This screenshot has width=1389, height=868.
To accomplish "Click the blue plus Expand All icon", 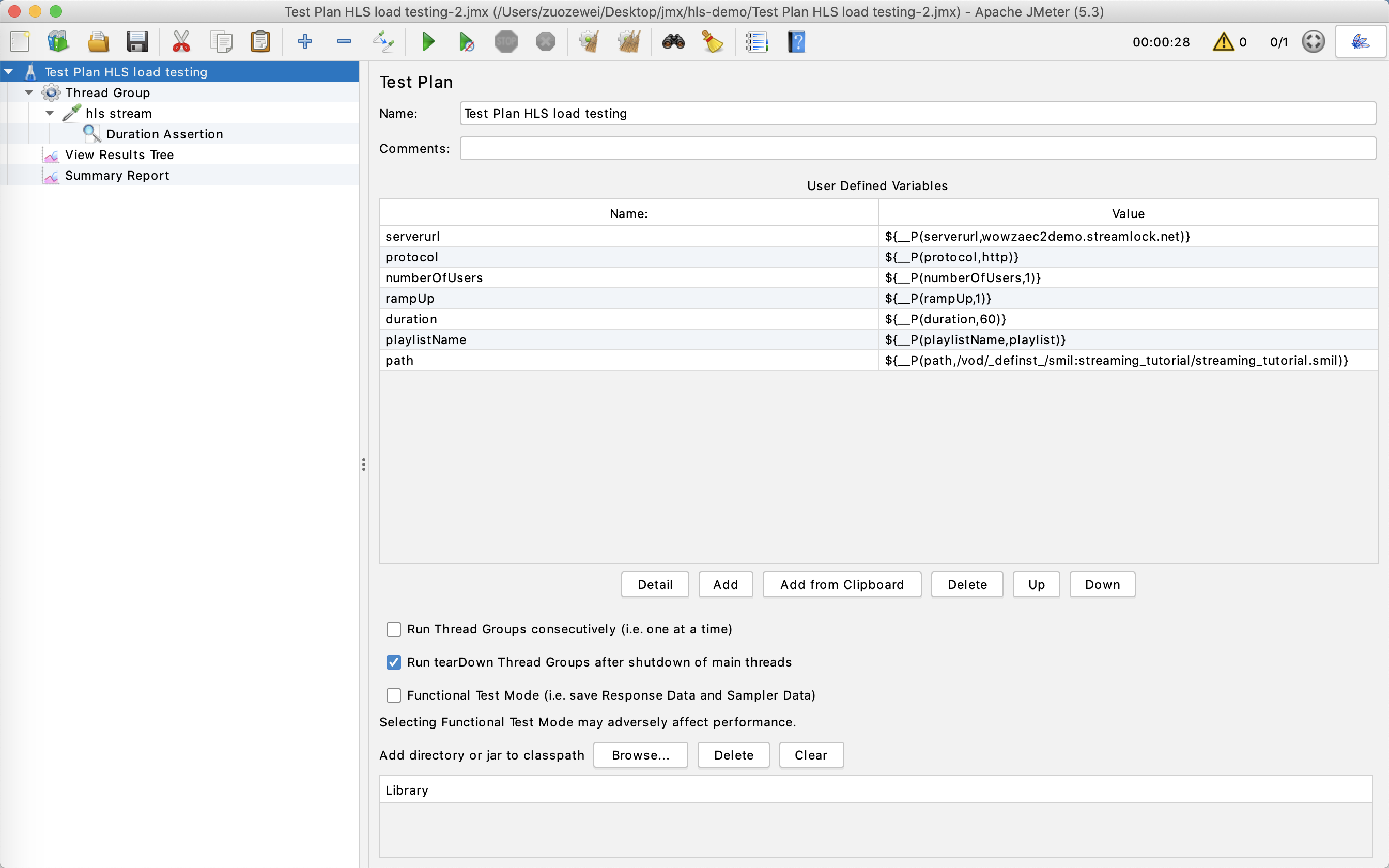I will [305, 42].
